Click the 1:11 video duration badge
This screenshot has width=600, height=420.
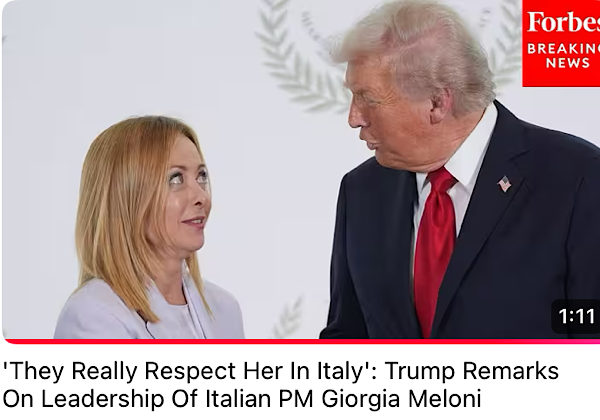point(576,316)
